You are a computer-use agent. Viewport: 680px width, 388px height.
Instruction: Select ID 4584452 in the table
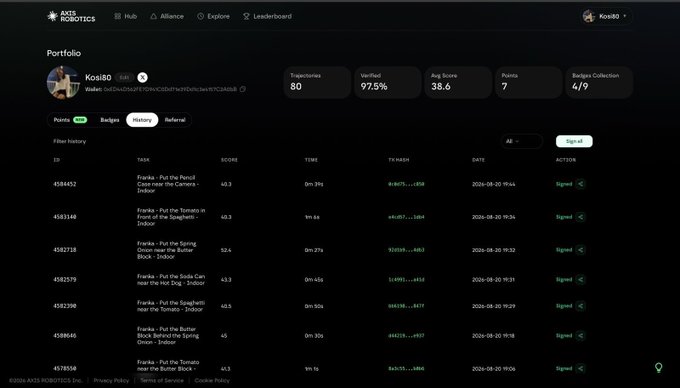[x=65, y=184]
